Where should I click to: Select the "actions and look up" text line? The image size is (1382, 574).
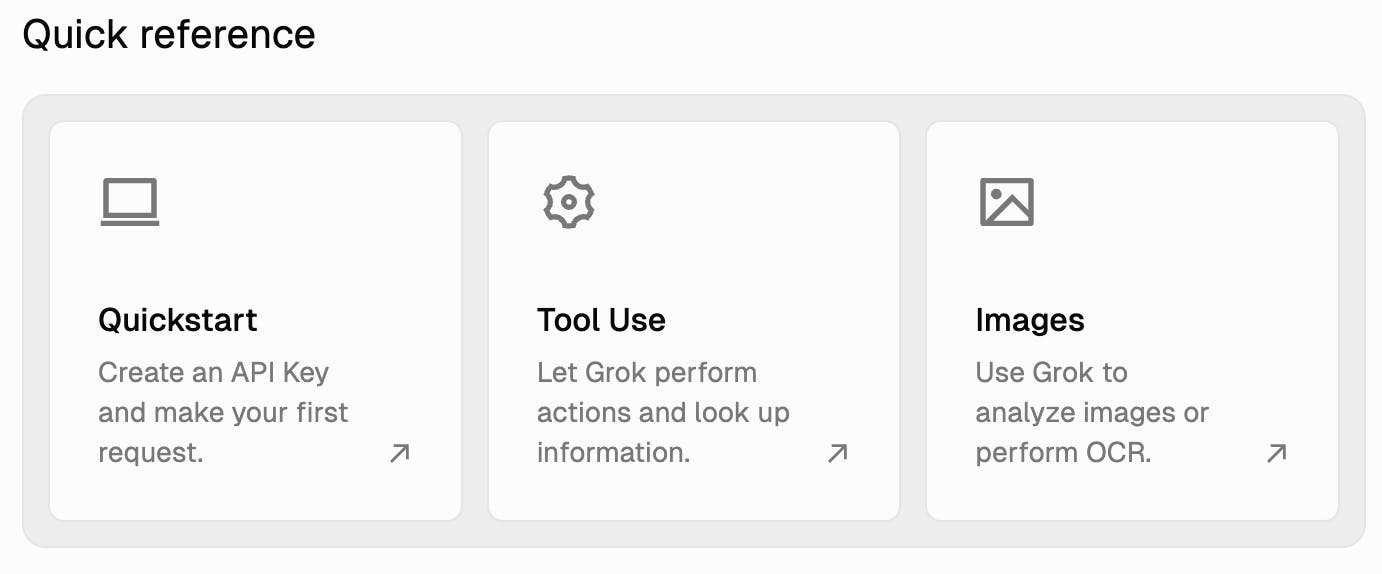[662, 413]
